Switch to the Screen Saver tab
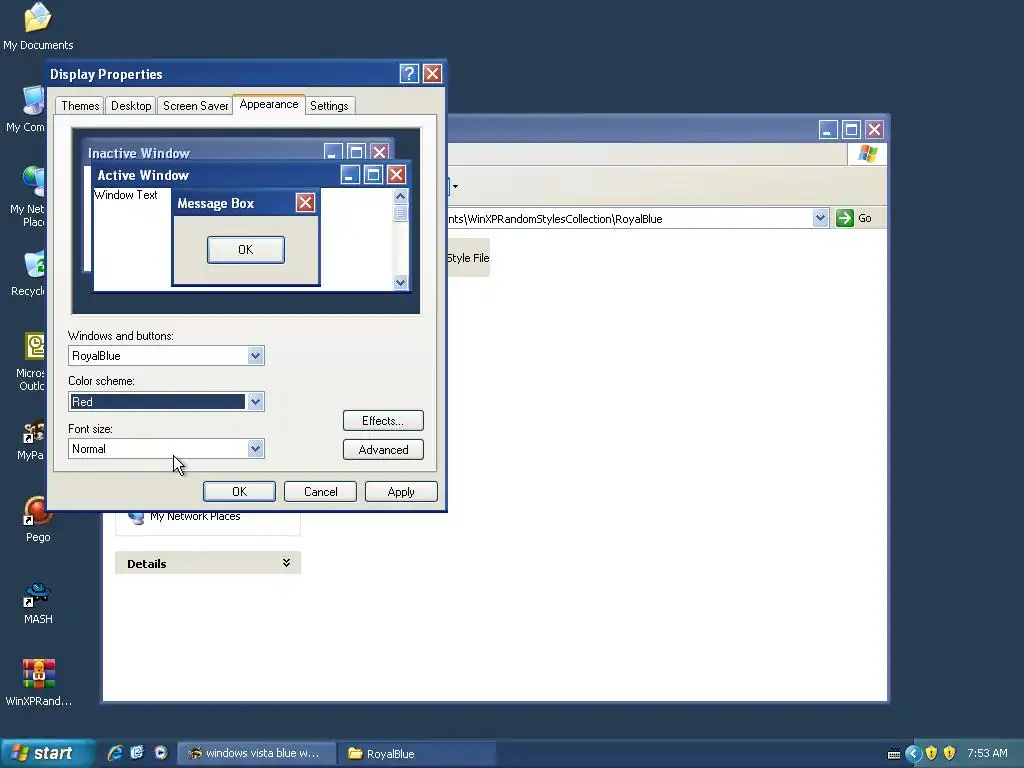 tap(195, 106)
